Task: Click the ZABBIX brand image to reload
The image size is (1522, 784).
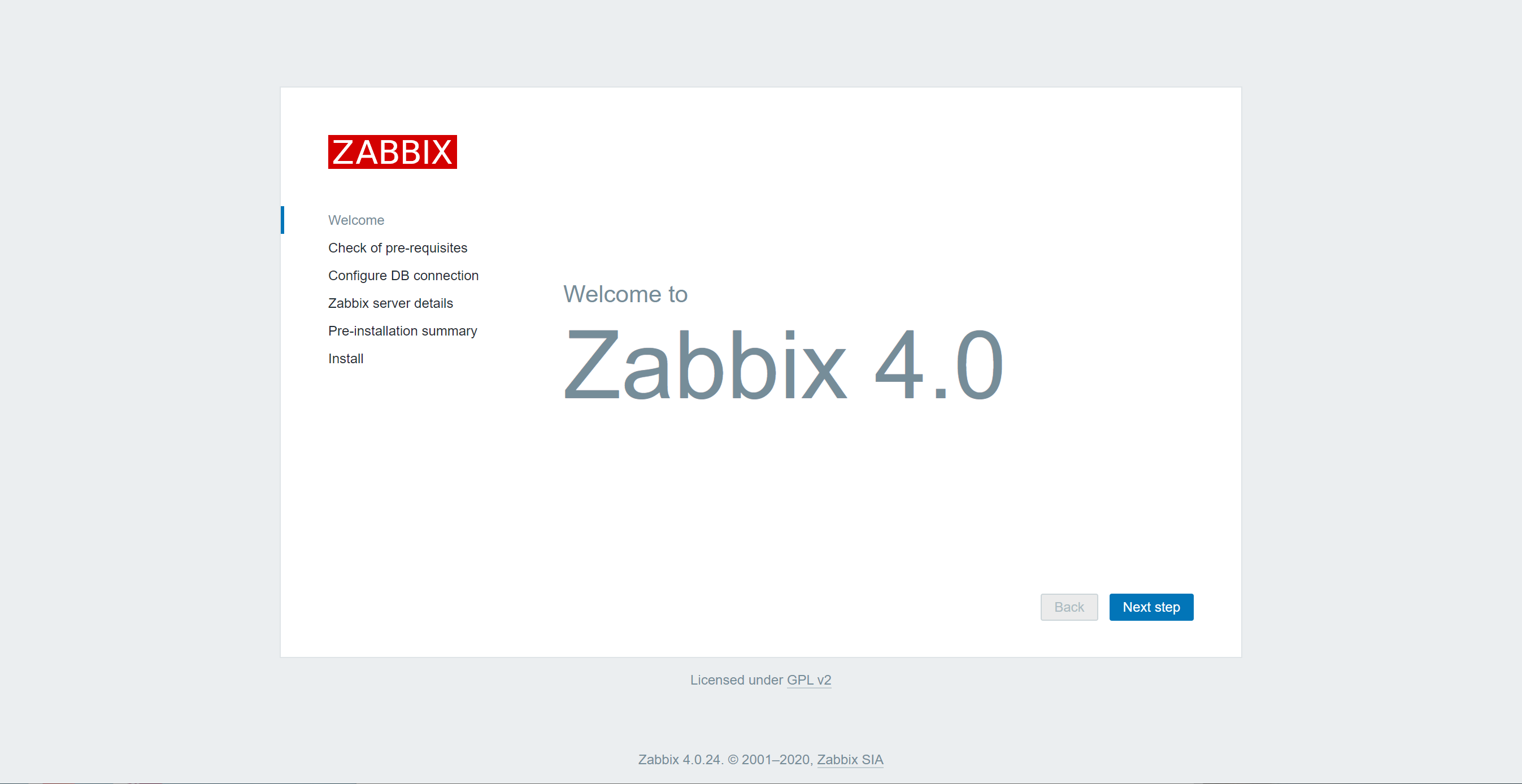Action: (392, 153)
